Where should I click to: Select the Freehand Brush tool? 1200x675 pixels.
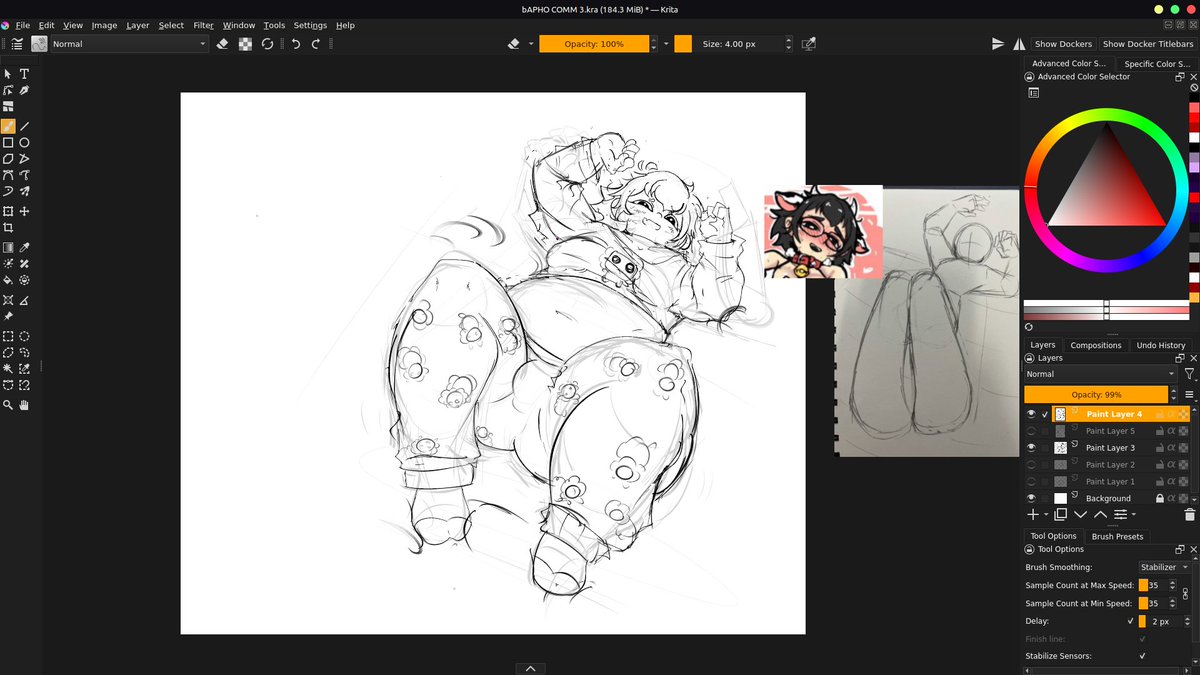coord(8,127)
